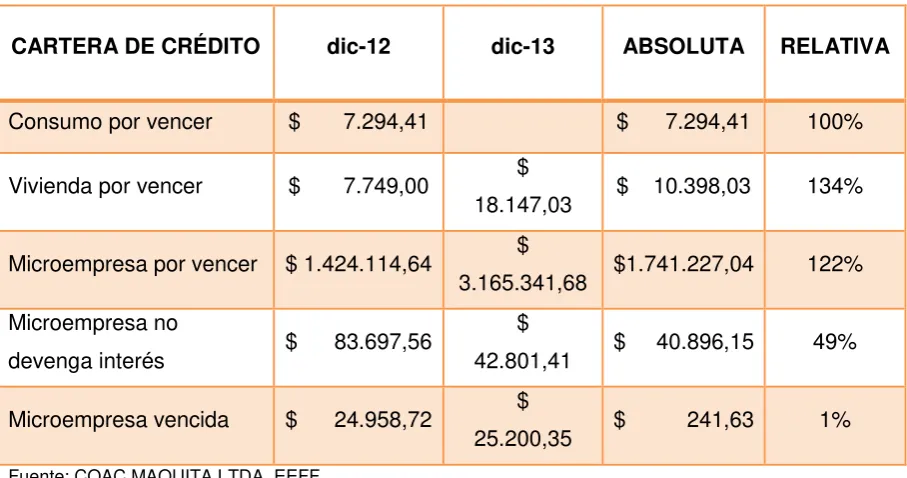907x478 pixels.
Task: Select the 134% relative value
Action: [835, 186]
